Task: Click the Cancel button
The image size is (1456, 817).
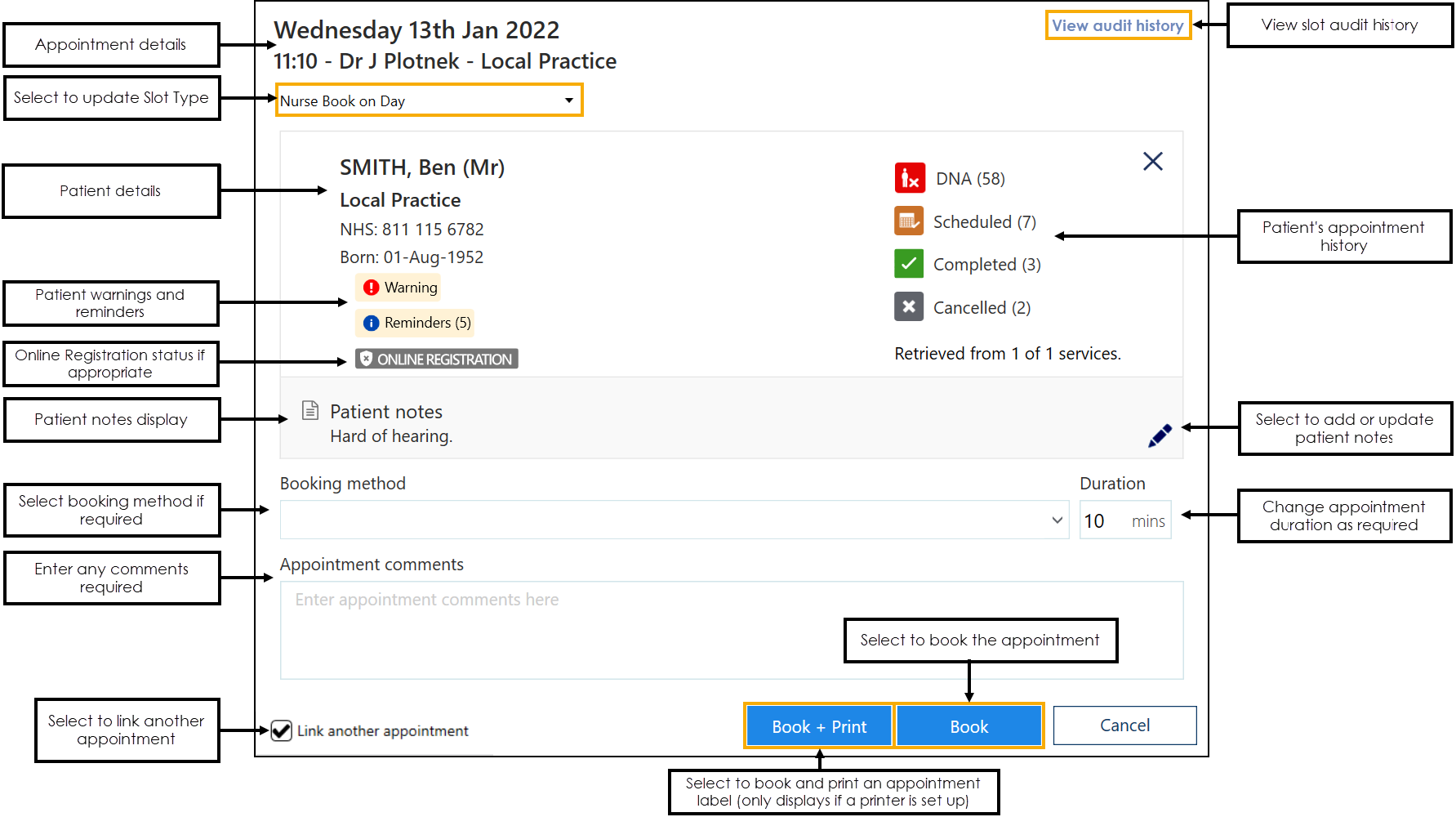Action: click(1124, 725)
